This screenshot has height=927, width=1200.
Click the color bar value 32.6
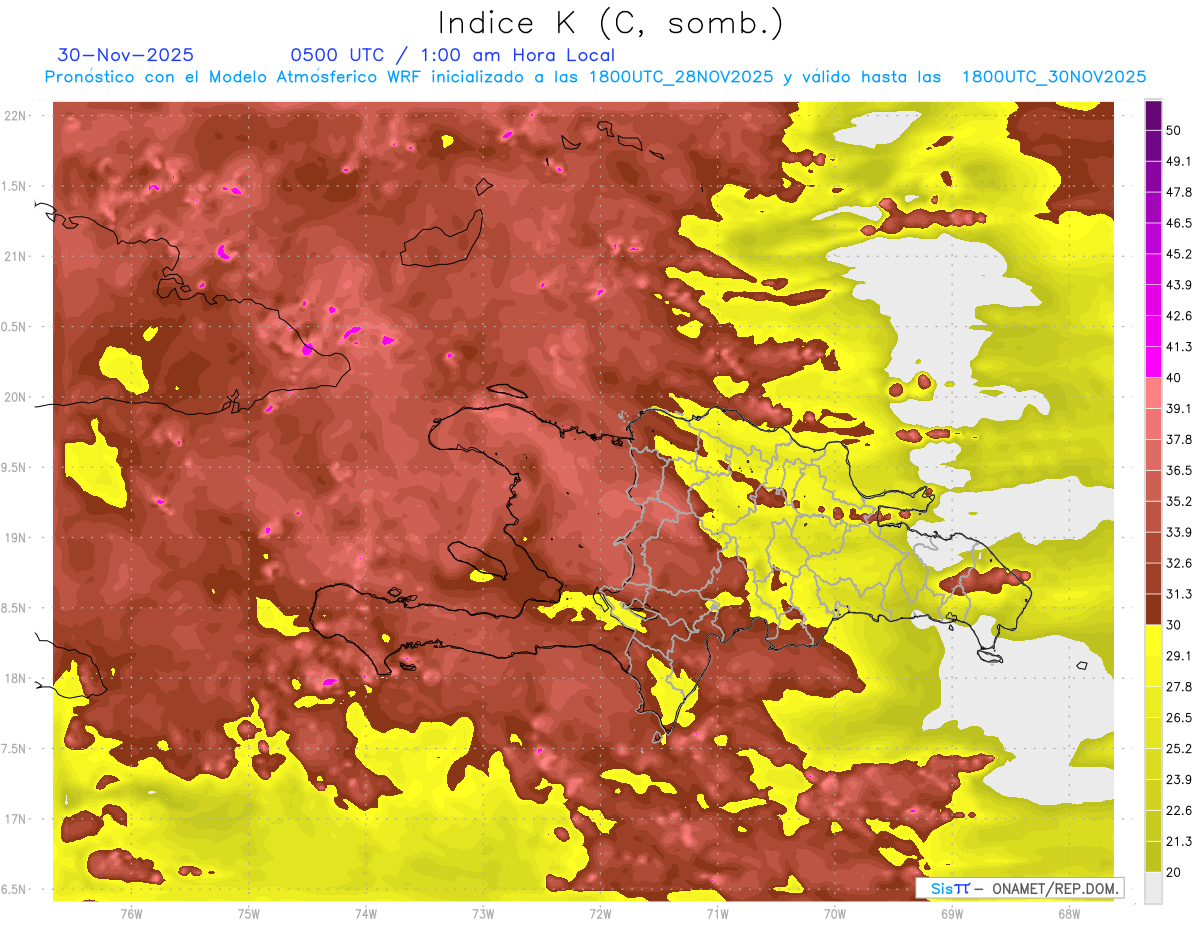click(x=1179, y=563)
